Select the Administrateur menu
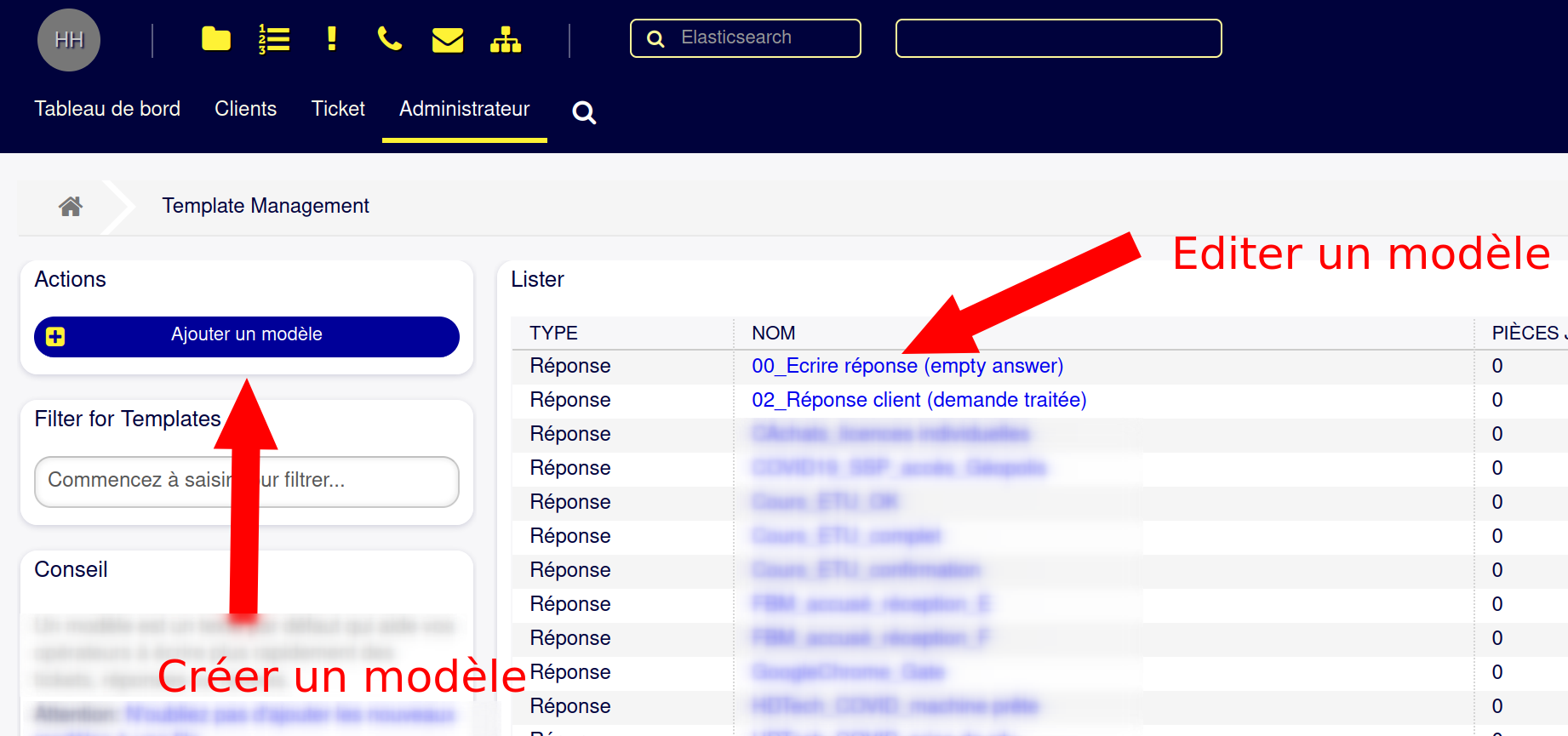 tap(464, 109)
